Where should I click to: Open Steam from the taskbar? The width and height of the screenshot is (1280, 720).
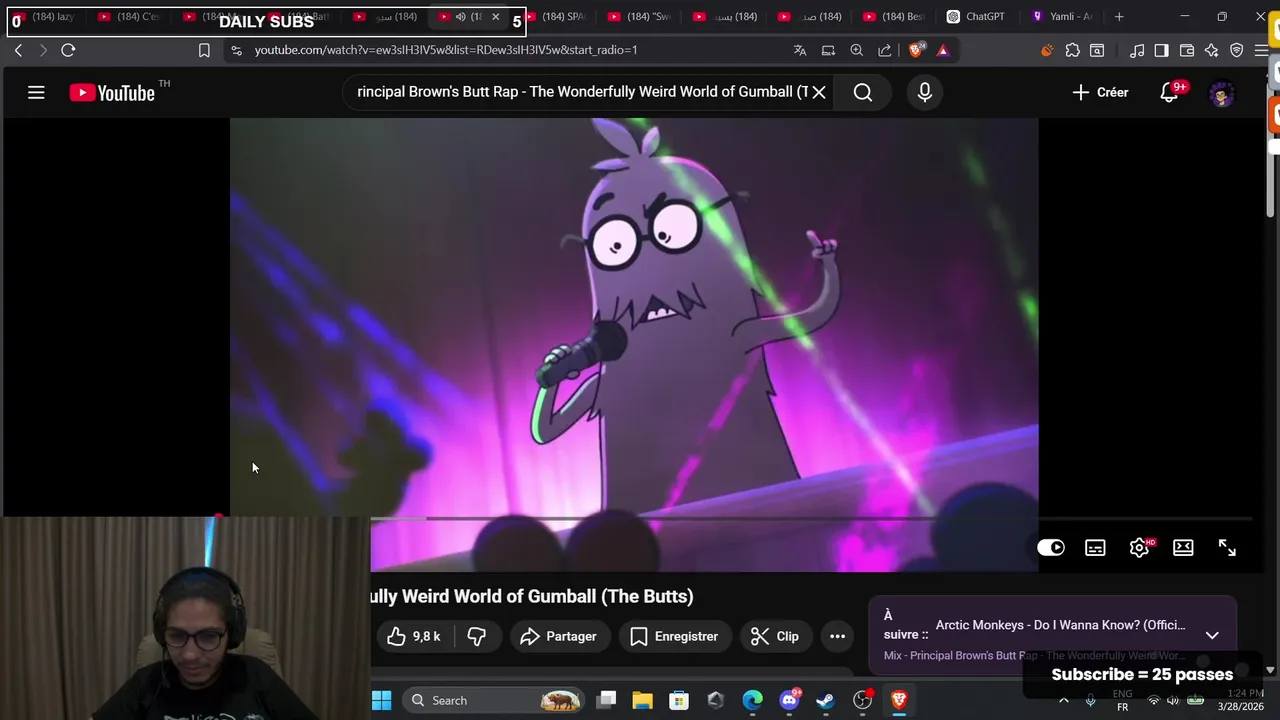[x=825, y=700]
